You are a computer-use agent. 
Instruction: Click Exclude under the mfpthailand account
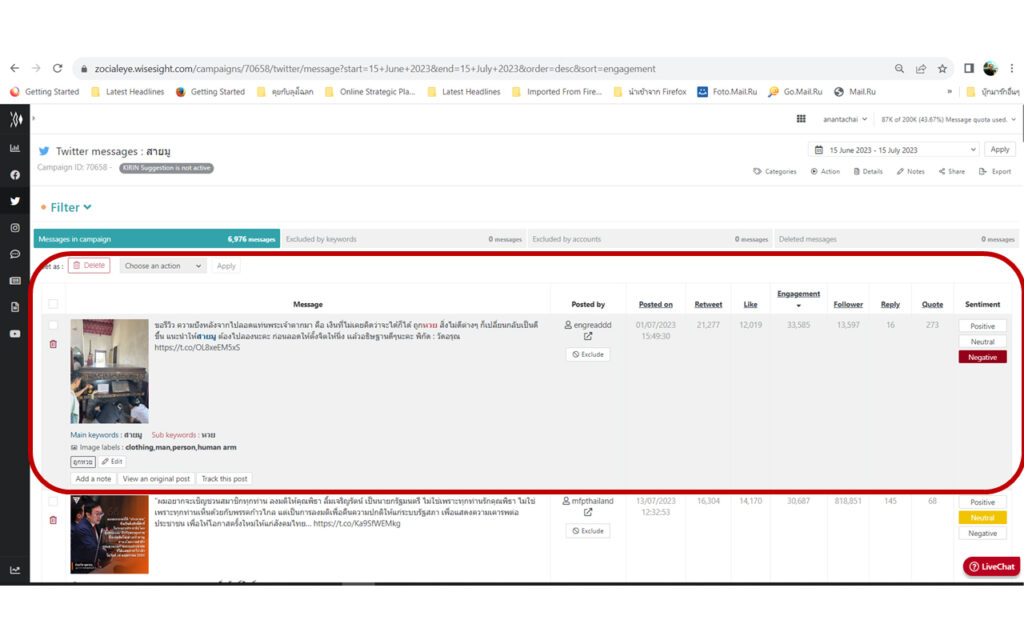tap(588, 531)
